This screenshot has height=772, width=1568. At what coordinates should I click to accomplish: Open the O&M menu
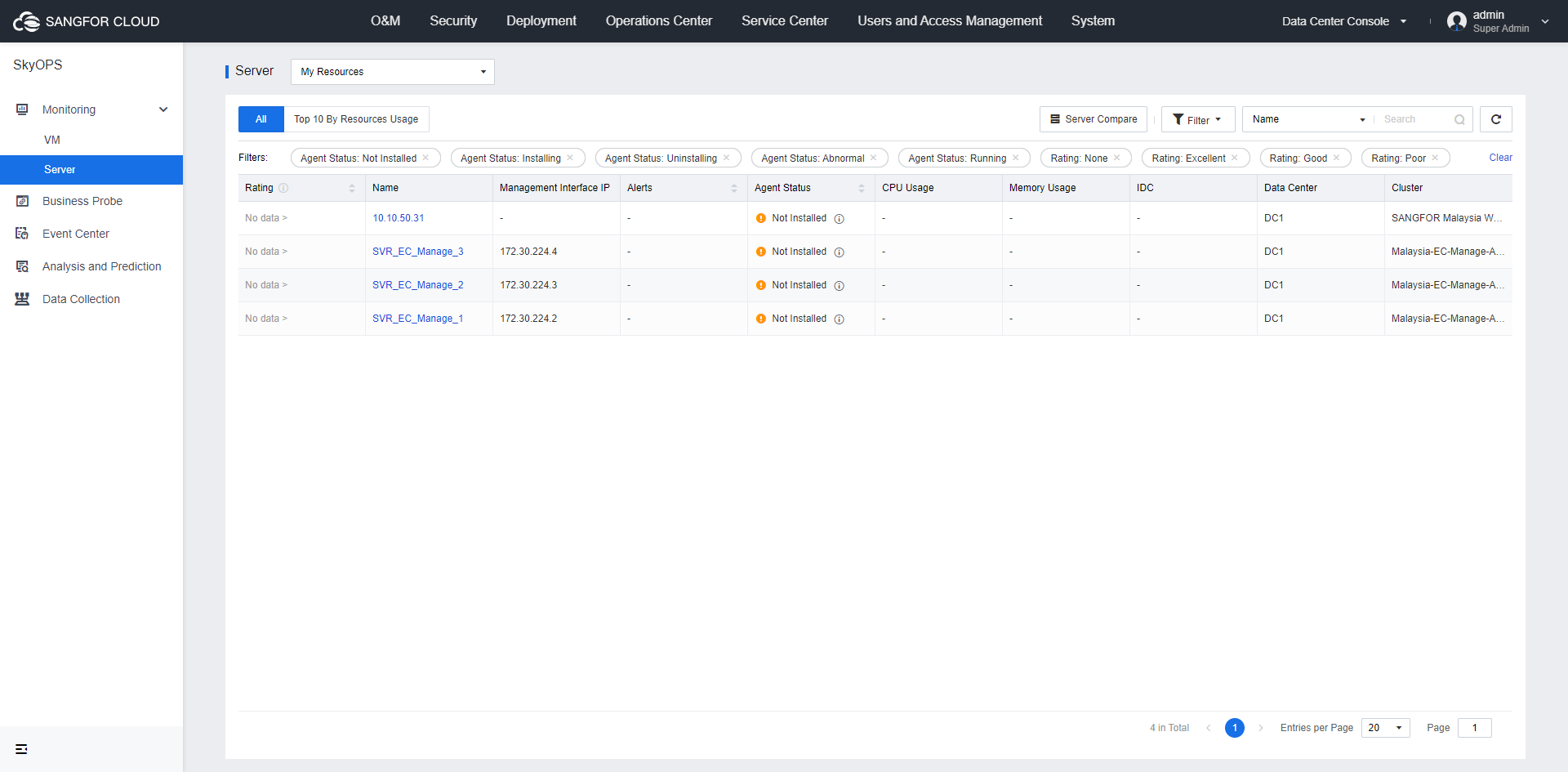click(385, 21)
